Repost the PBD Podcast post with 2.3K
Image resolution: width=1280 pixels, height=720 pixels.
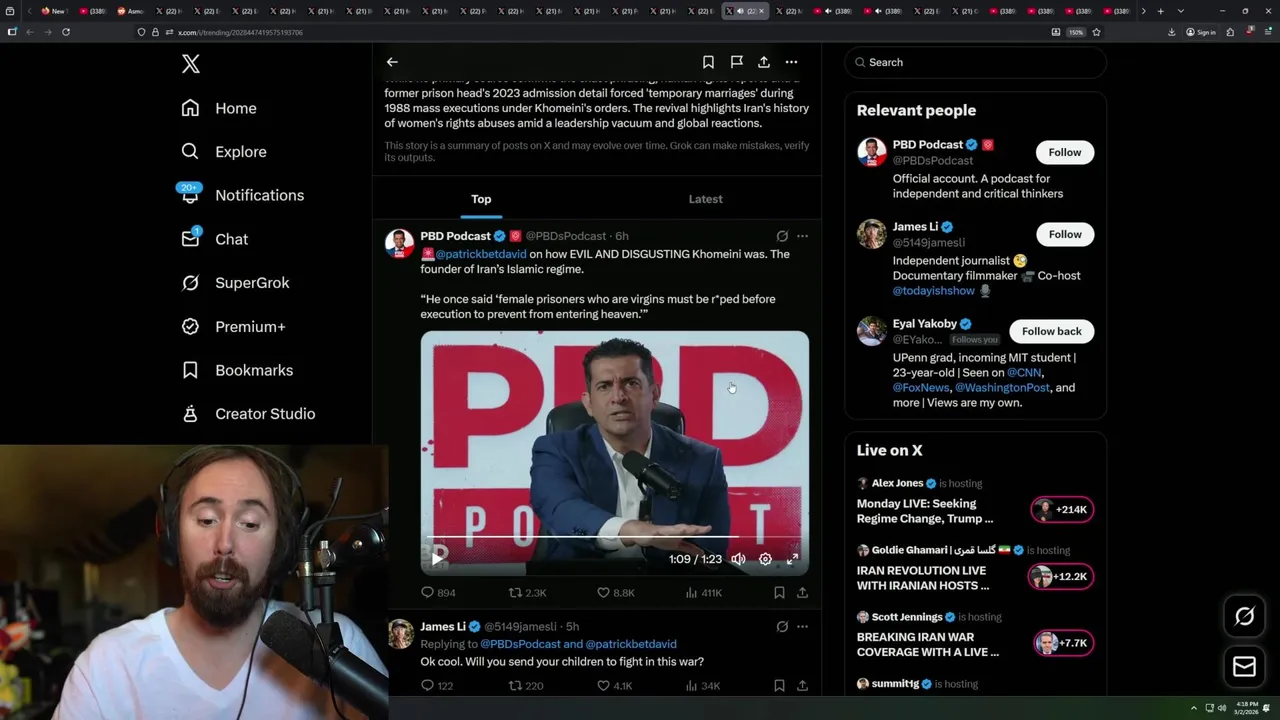[x=528, y=593]
